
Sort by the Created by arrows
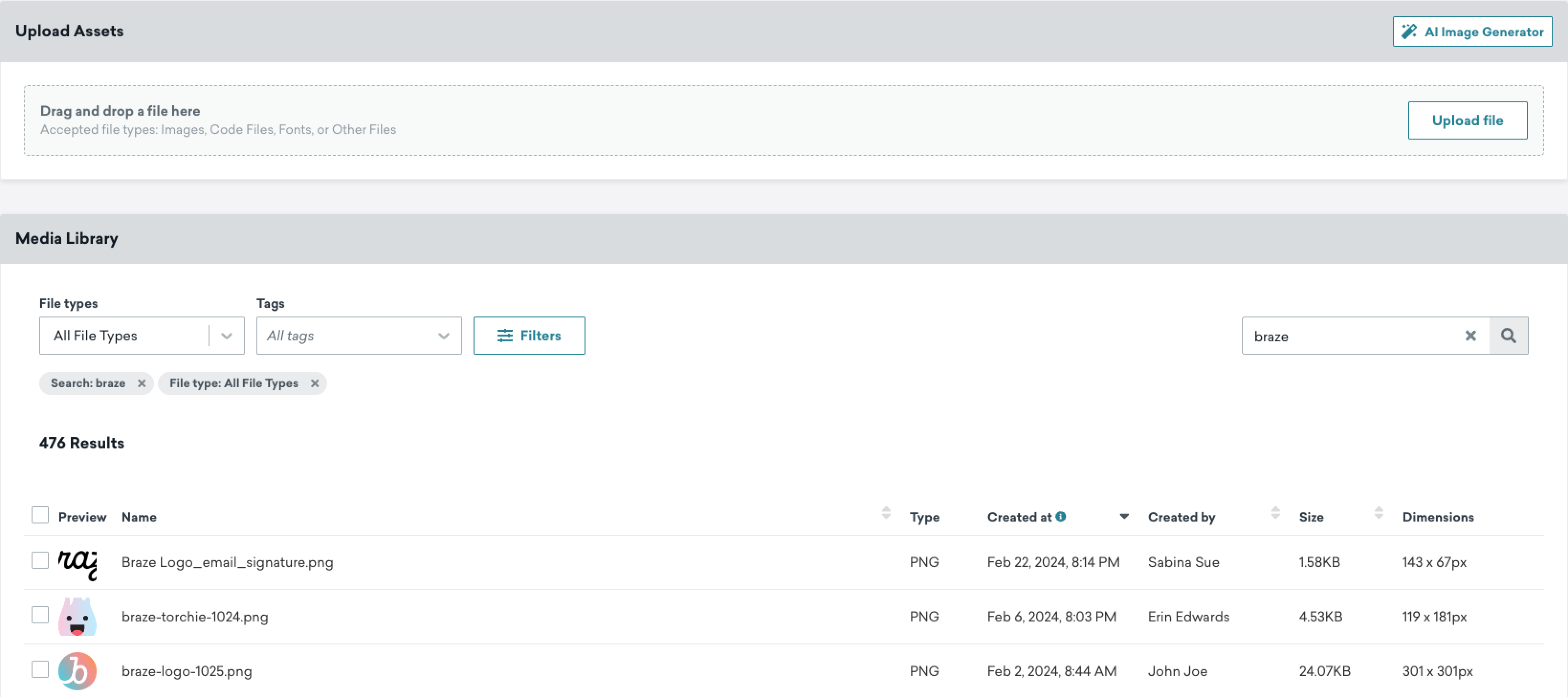(x=1275, y=513)
